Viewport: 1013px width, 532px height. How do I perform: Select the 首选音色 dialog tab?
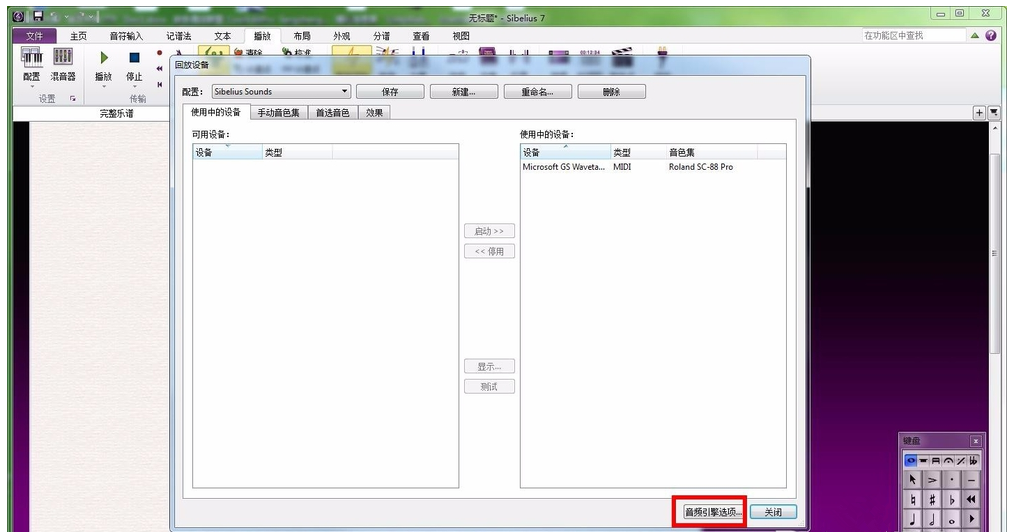[333, 112]
